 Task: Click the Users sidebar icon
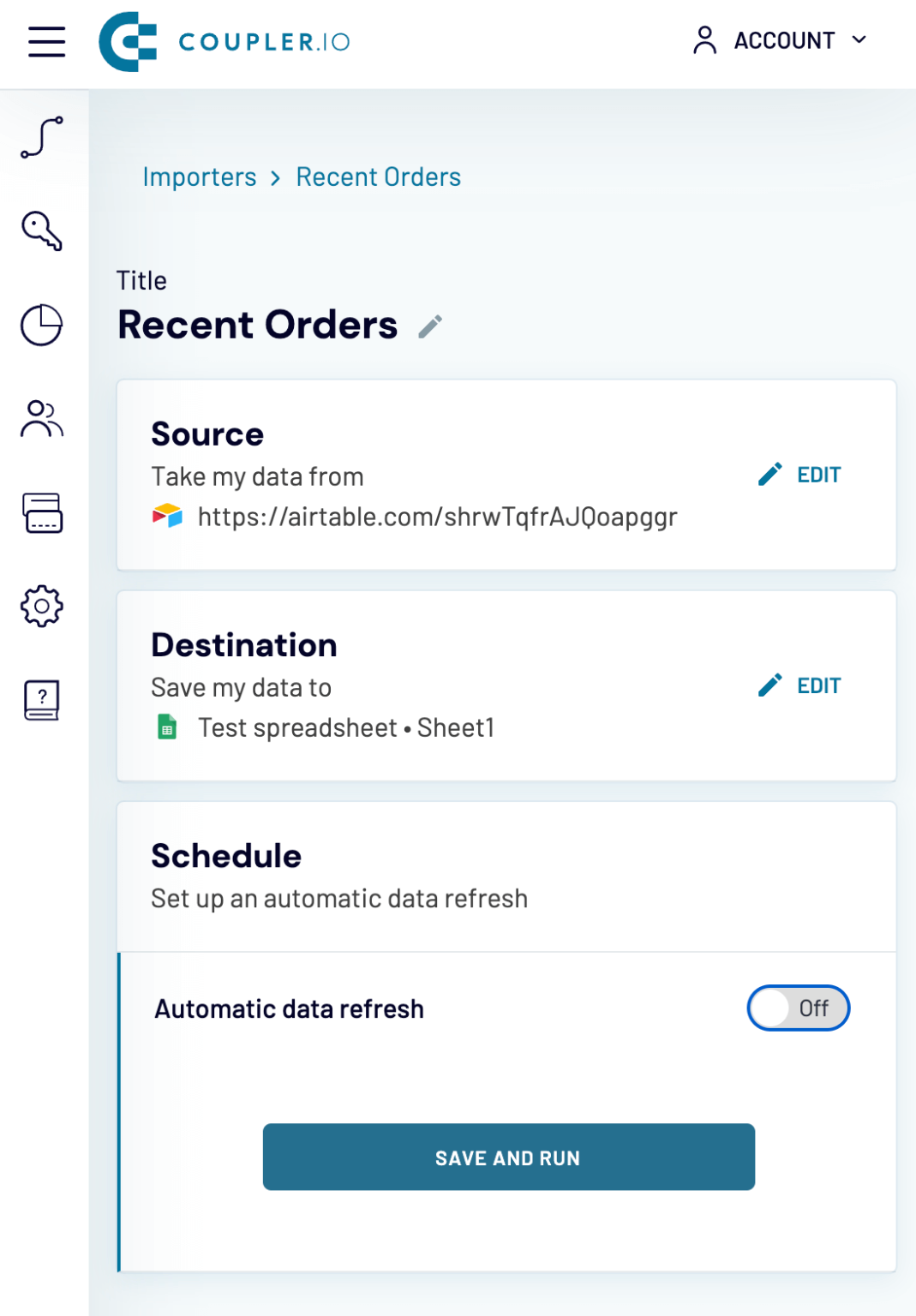point(40,420)
